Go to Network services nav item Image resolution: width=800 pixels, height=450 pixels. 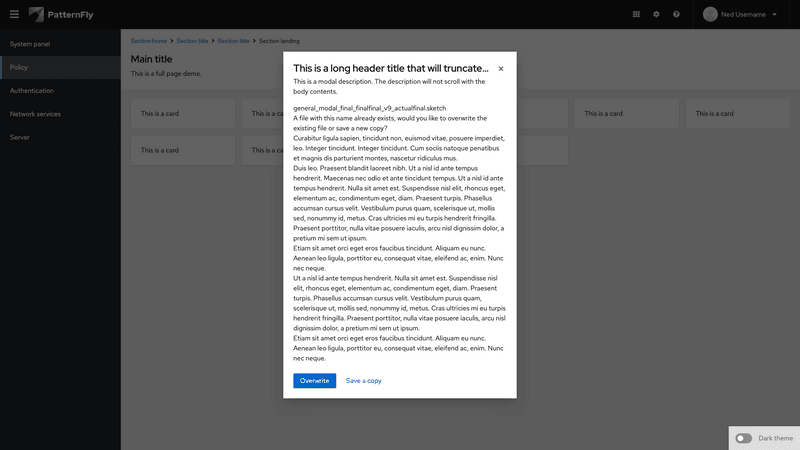pos(35,114)
